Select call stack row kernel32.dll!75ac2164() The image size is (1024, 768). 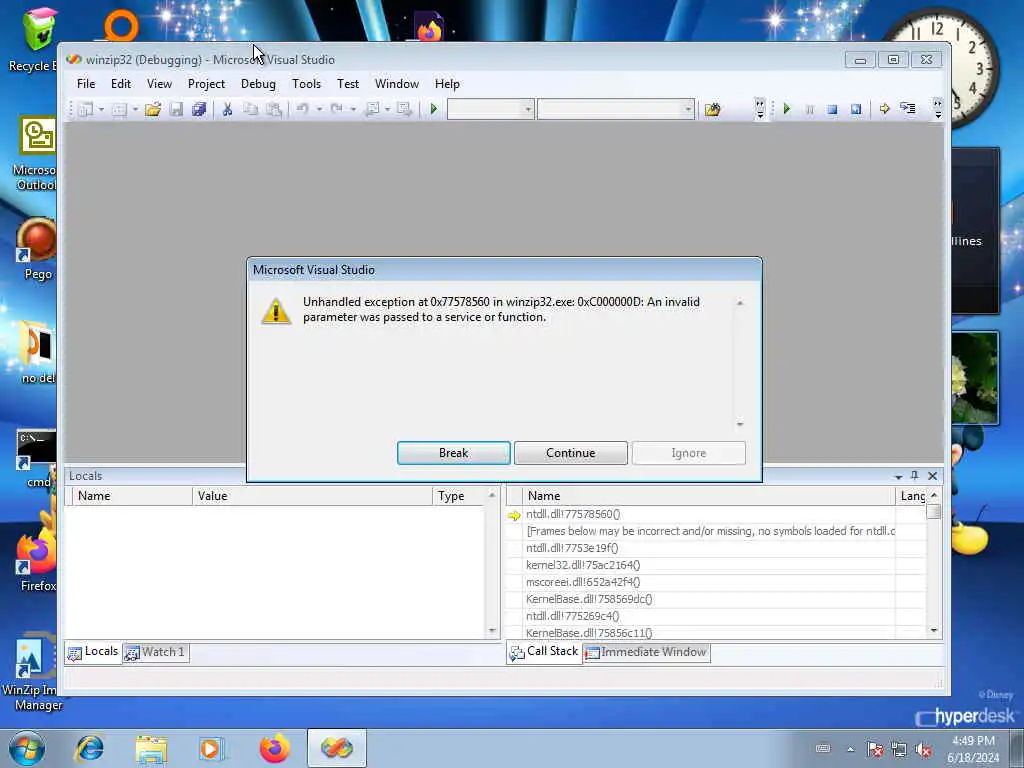pyautogui.click(x=715, y=565)
